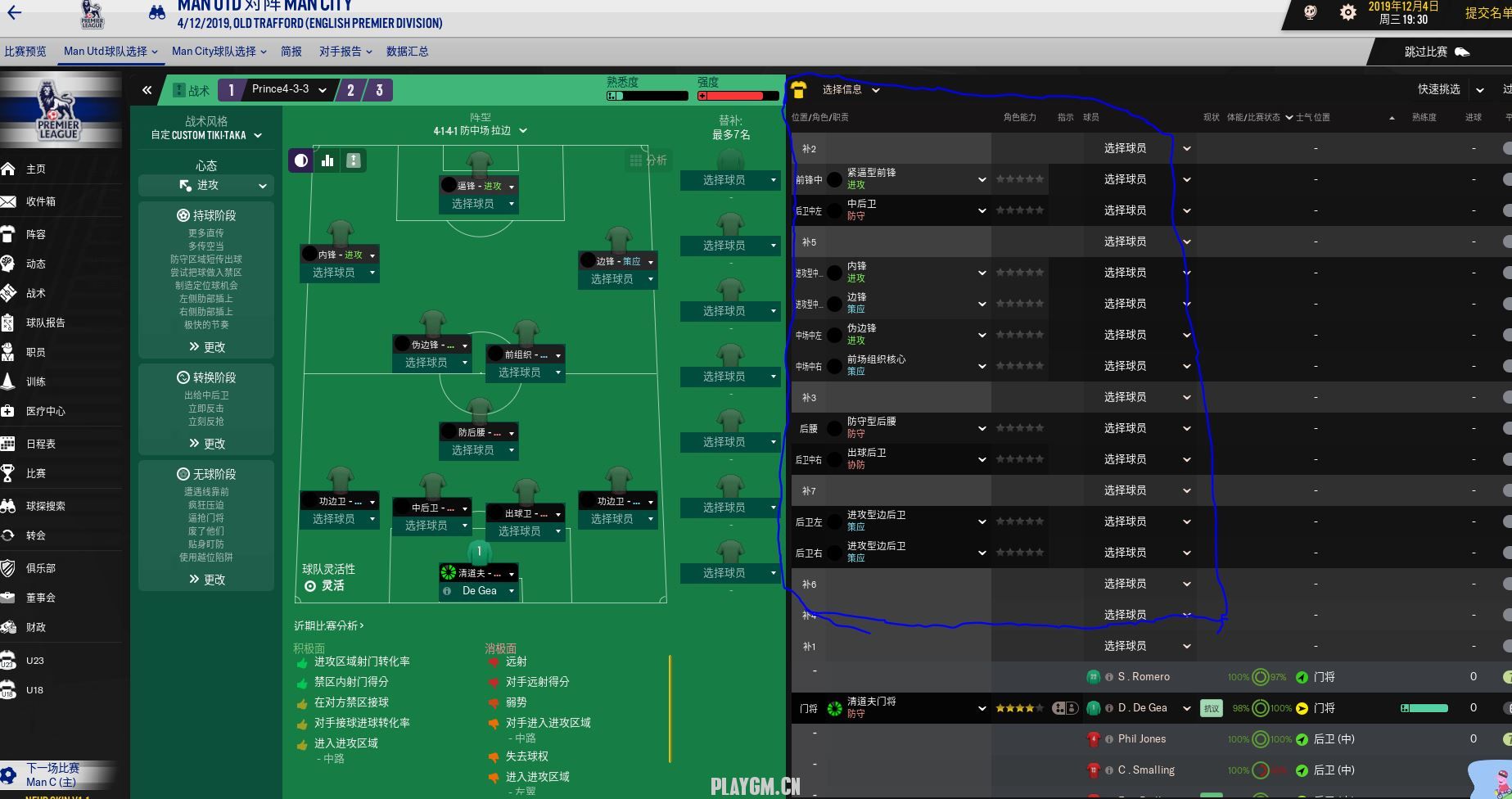Click info icon next to S. Romero
Screen dimensions: 1512x799
pyautogui.click(x=1109, y=677)
